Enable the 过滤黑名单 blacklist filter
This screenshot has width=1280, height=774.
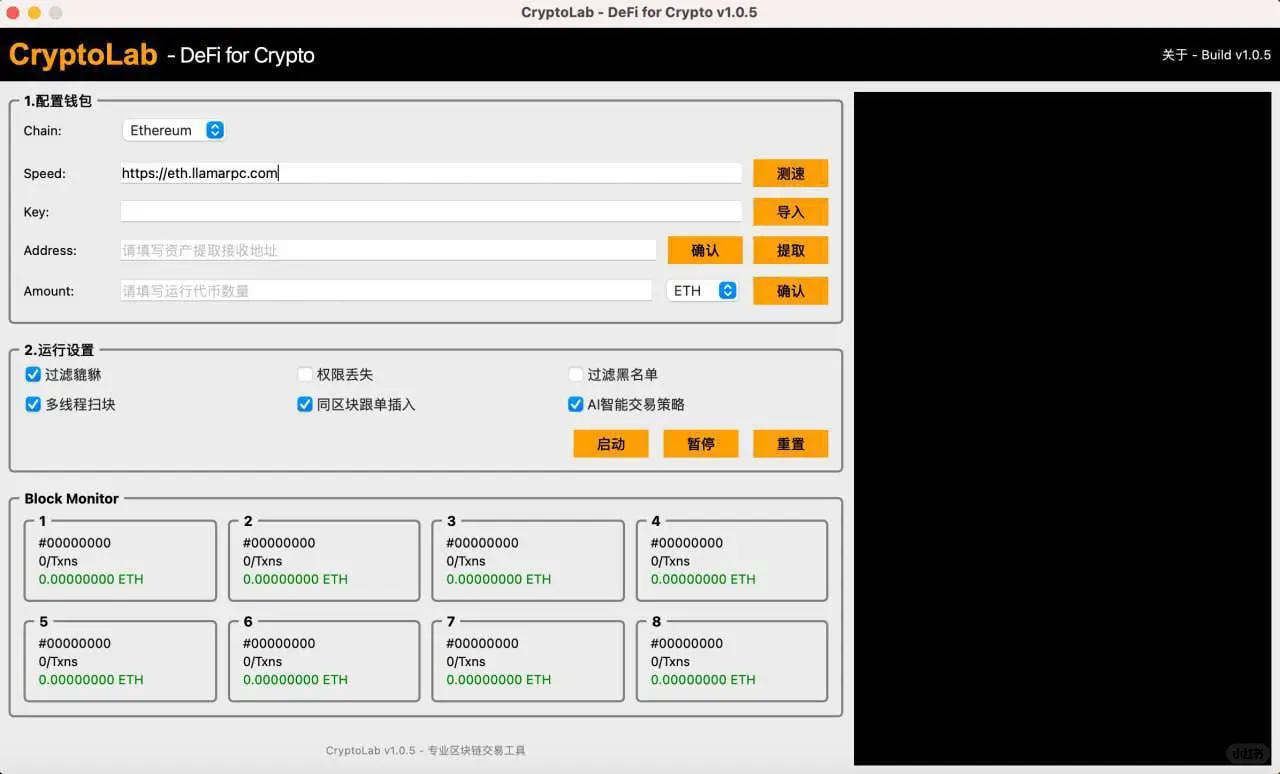click(x=575, y=374)
